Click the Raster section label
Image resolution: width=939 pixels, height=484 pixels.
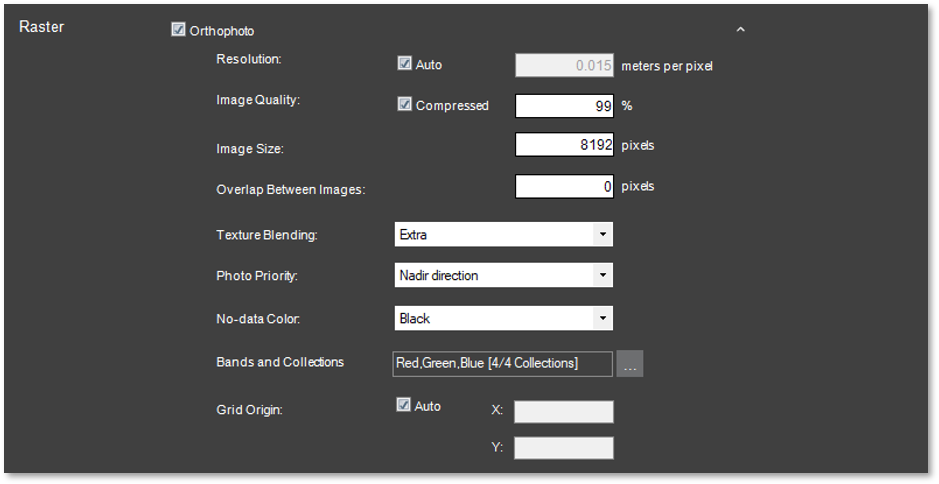point(41,27)
